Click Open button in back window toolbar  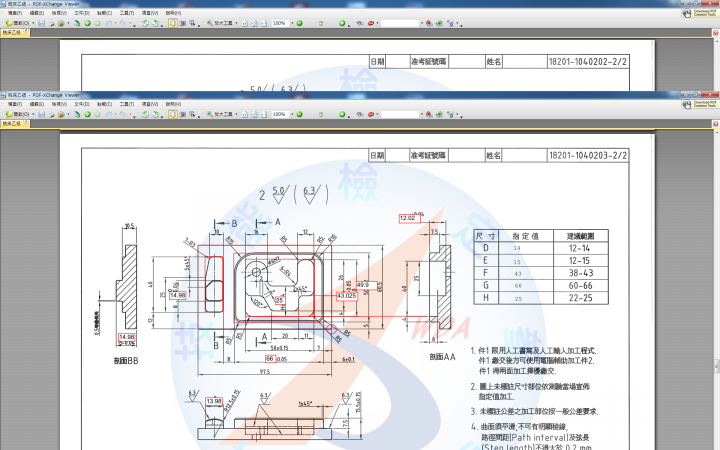[18, 23]
